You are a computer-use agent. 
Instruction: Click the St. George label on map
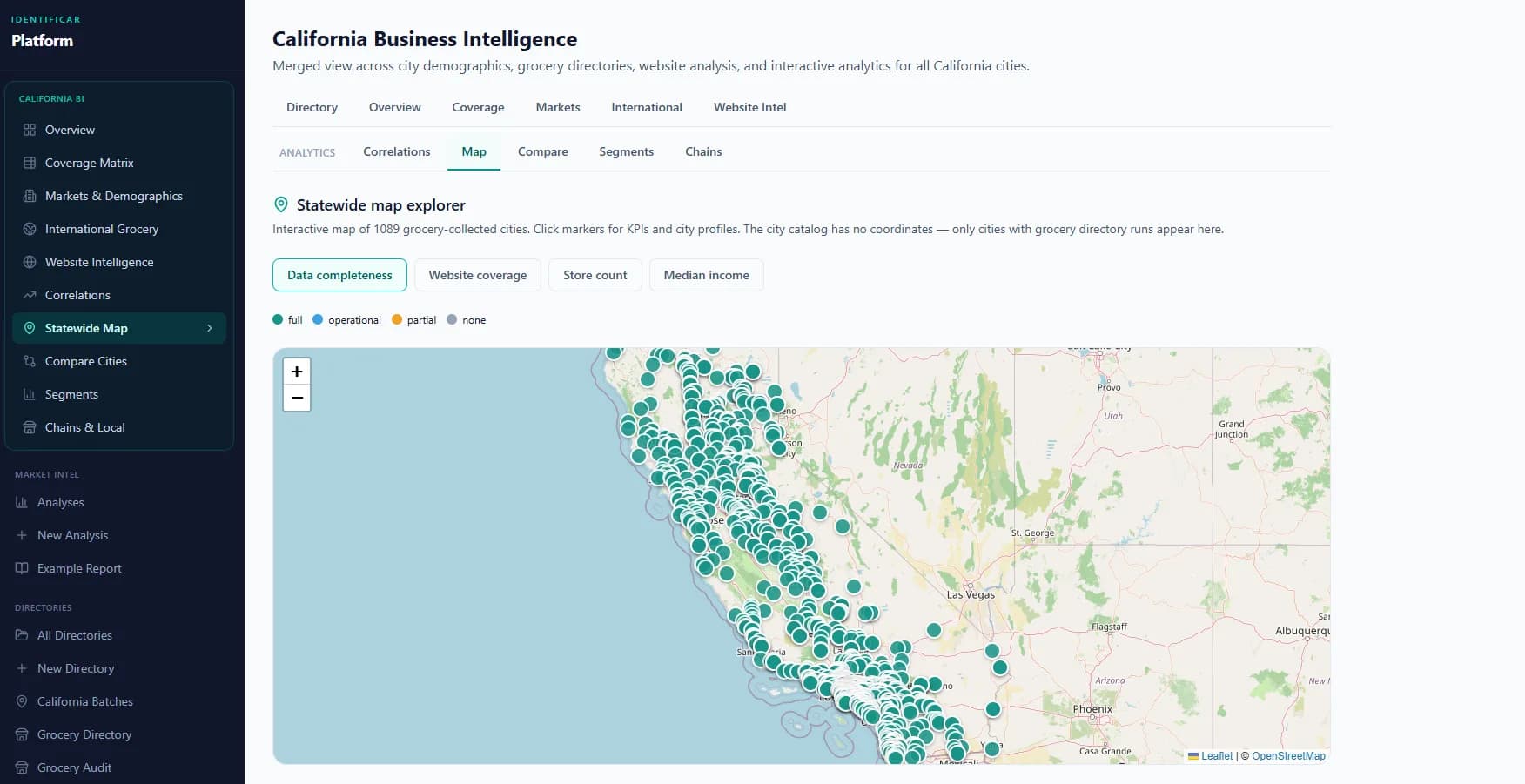pyautogui.click(x=1032, y=533)
